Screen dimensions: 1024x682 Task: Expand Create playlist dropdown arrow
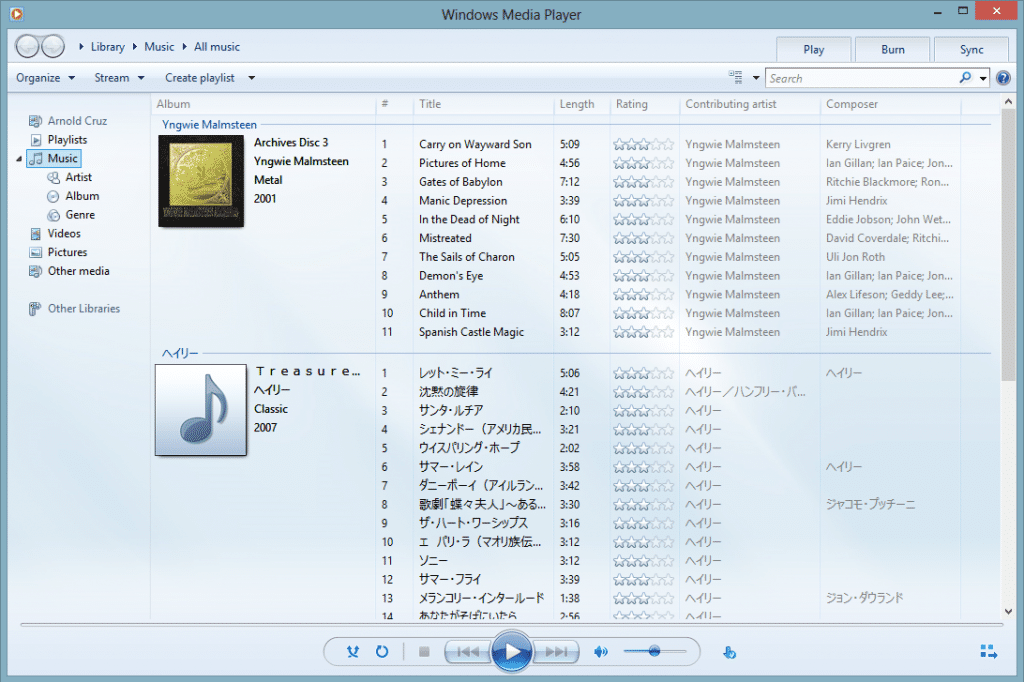click(x=251, y=78)
